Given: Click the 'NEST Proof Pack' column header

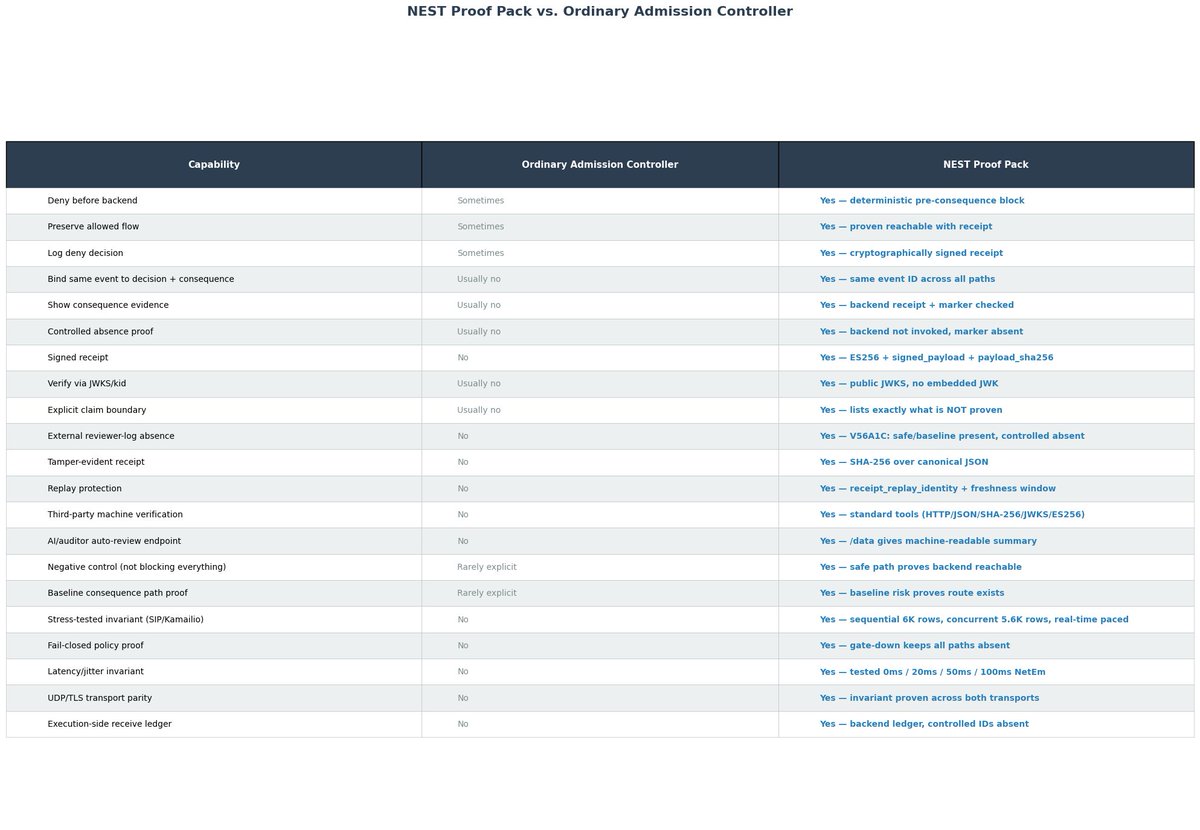Looking at the screenshot, I should [x=986, y=165].
